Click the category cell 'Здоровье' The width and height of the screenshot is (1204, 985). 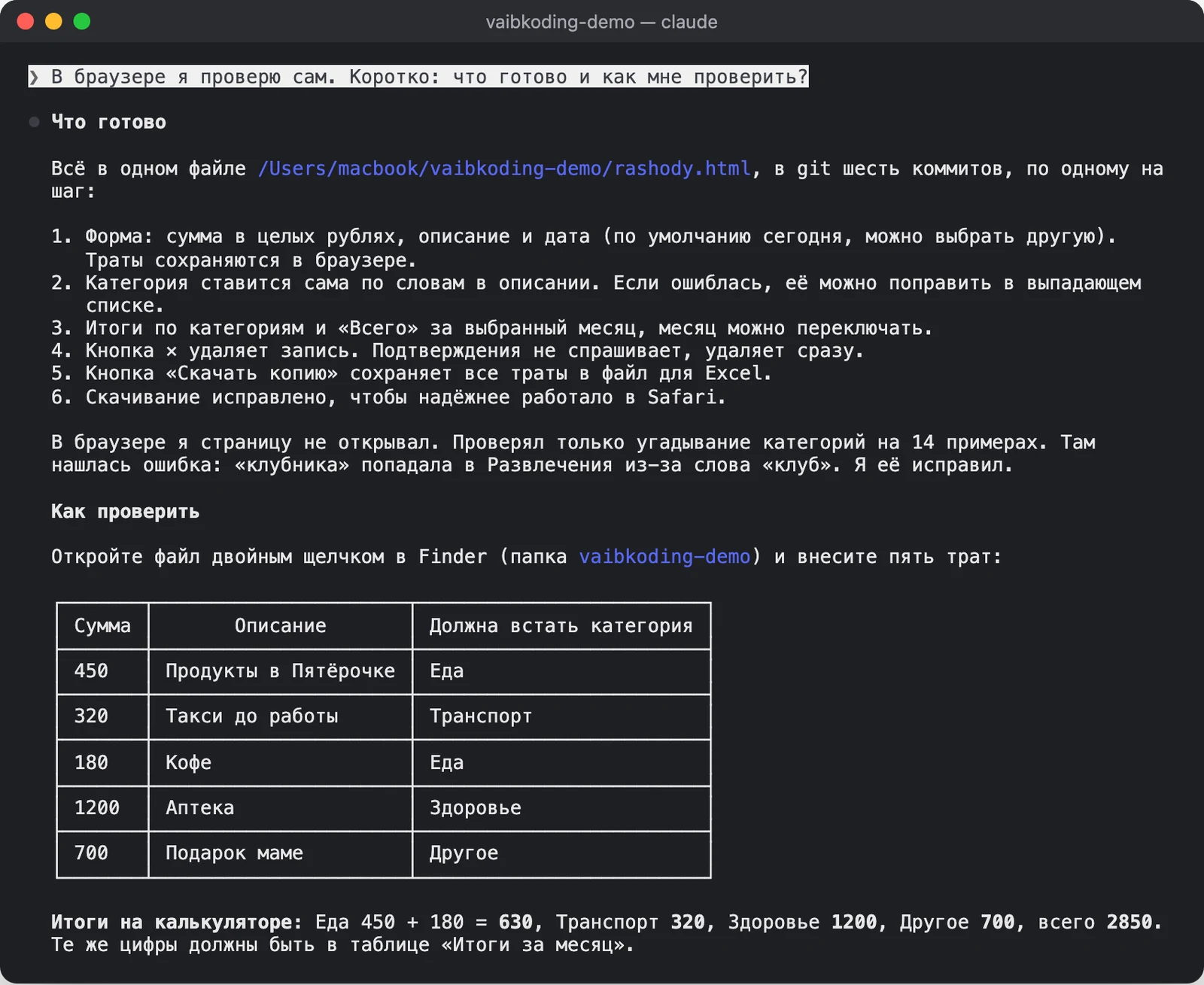pos(475,808)
